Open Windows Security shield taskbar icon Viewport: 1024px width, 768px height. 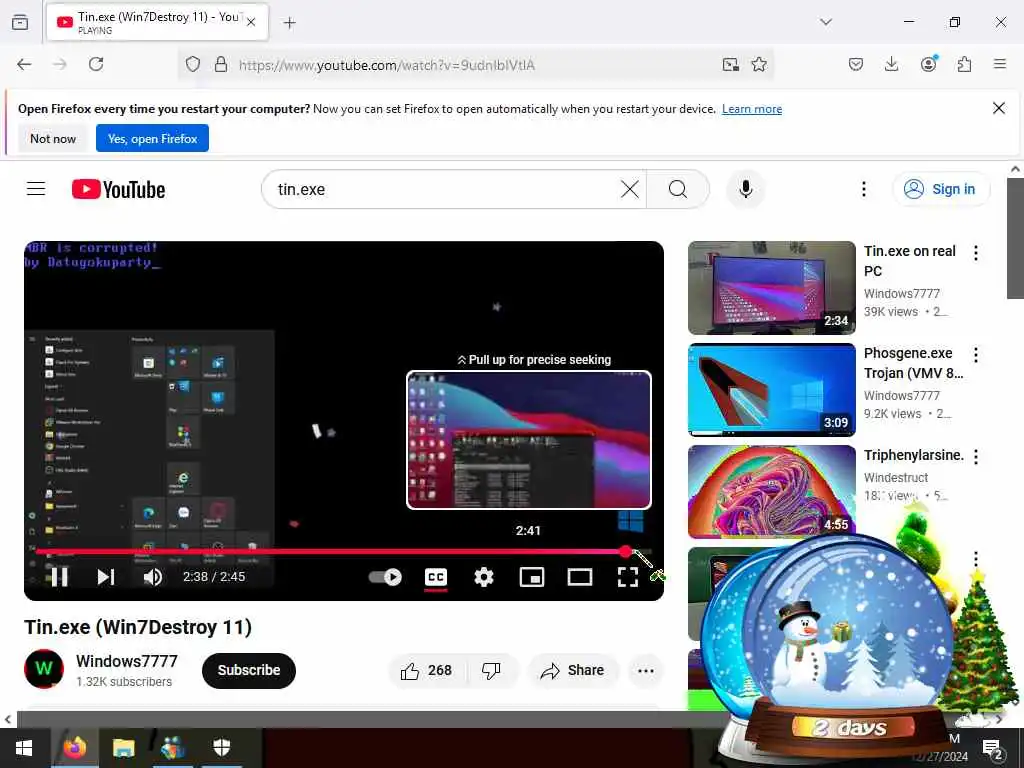point(221,748)
